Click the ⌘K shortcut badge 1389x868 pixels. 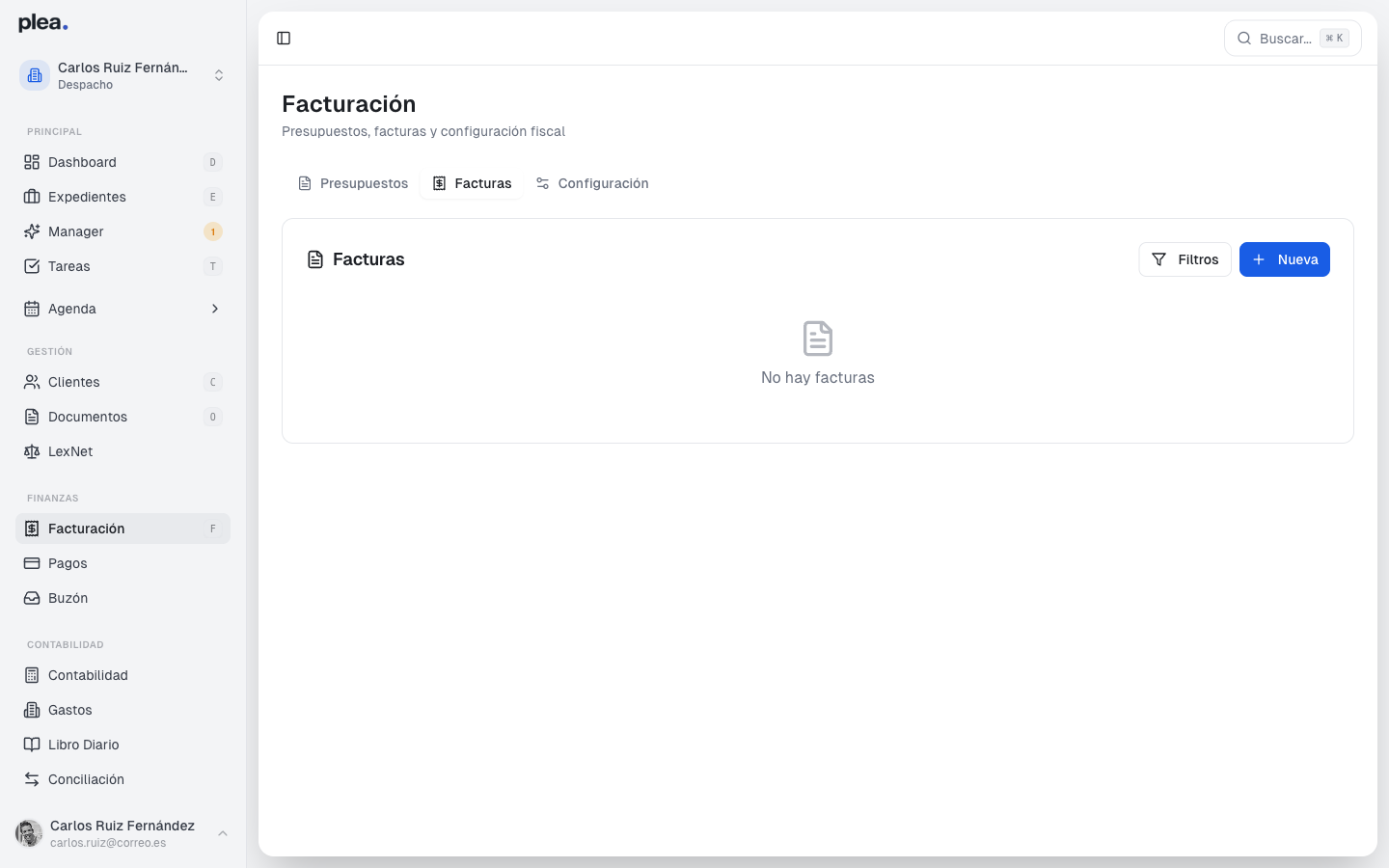1334,39
